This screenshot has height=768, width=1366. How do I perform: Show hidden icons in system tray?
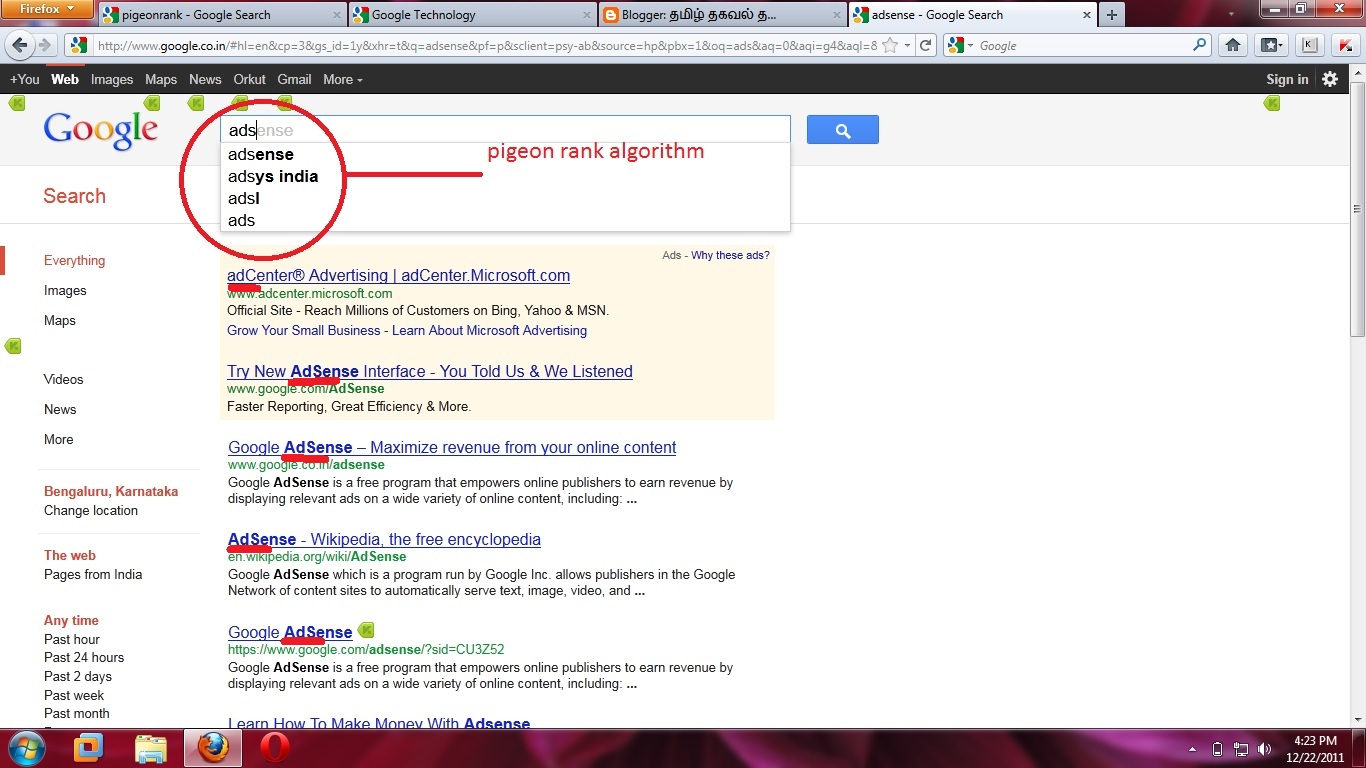(1192, 748)
